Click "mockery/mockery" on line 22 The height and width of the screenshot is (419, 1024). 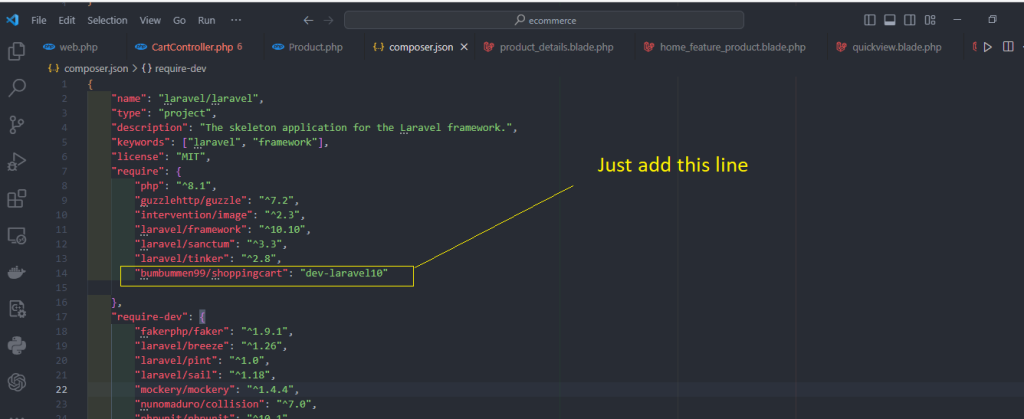pos(186,390)
